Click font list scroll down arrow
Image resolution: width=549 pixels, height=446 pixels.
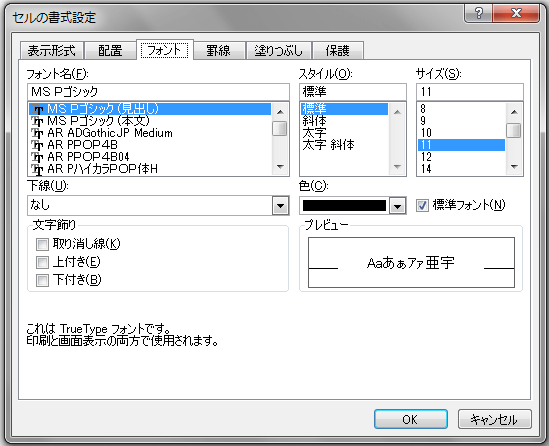click(x=280, y=167)
